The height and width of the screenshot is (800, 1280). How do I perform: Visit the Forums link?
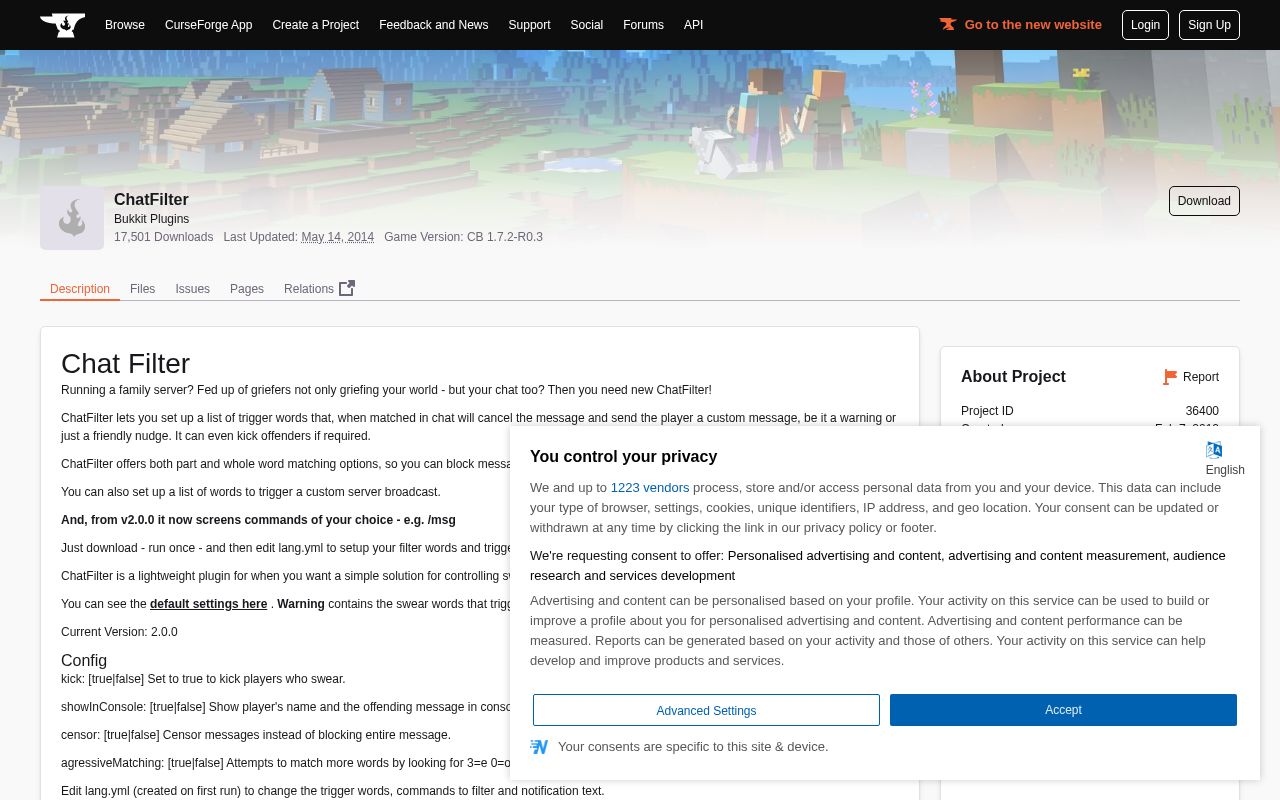click(x=643, y=25)
